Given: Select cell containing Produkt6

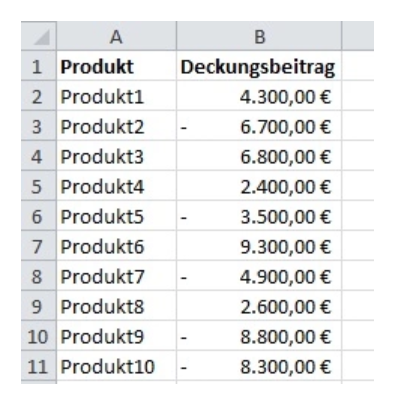Looking at the screenshot, I should pos(116,246).
